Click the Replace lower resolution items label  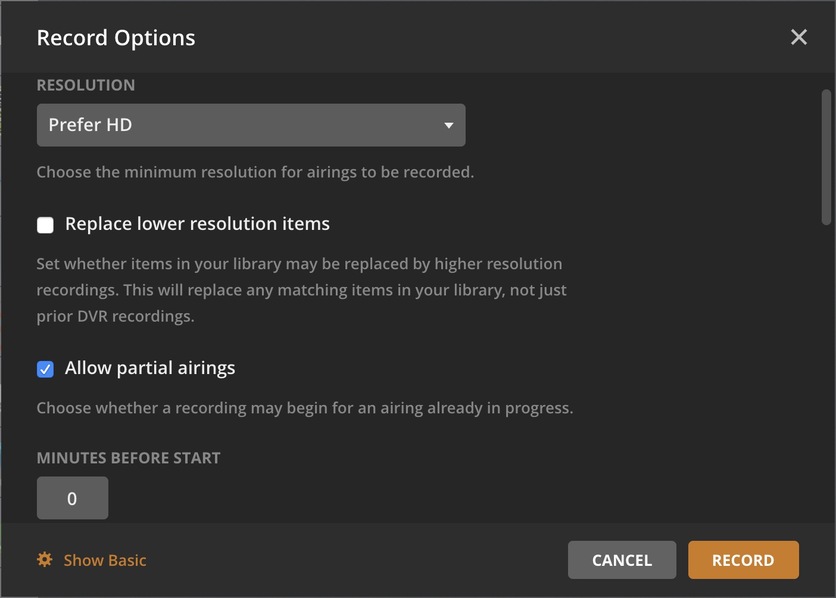click(197, 224)
